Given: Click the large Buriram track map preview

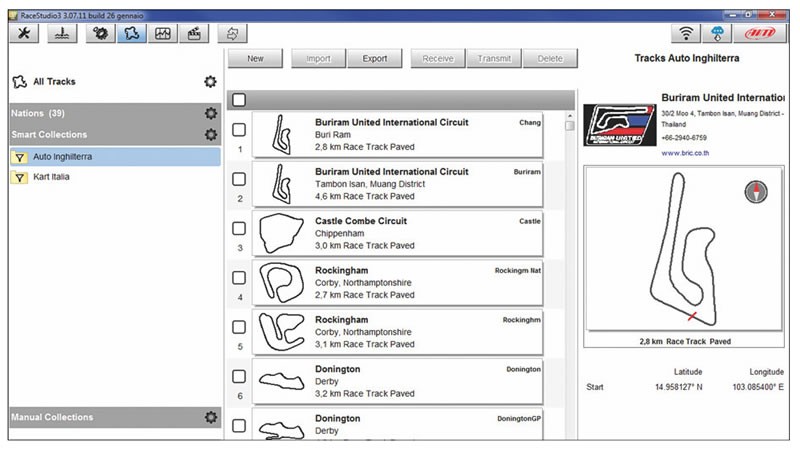Looking at the screenshot, I should (x=684, y=248).
